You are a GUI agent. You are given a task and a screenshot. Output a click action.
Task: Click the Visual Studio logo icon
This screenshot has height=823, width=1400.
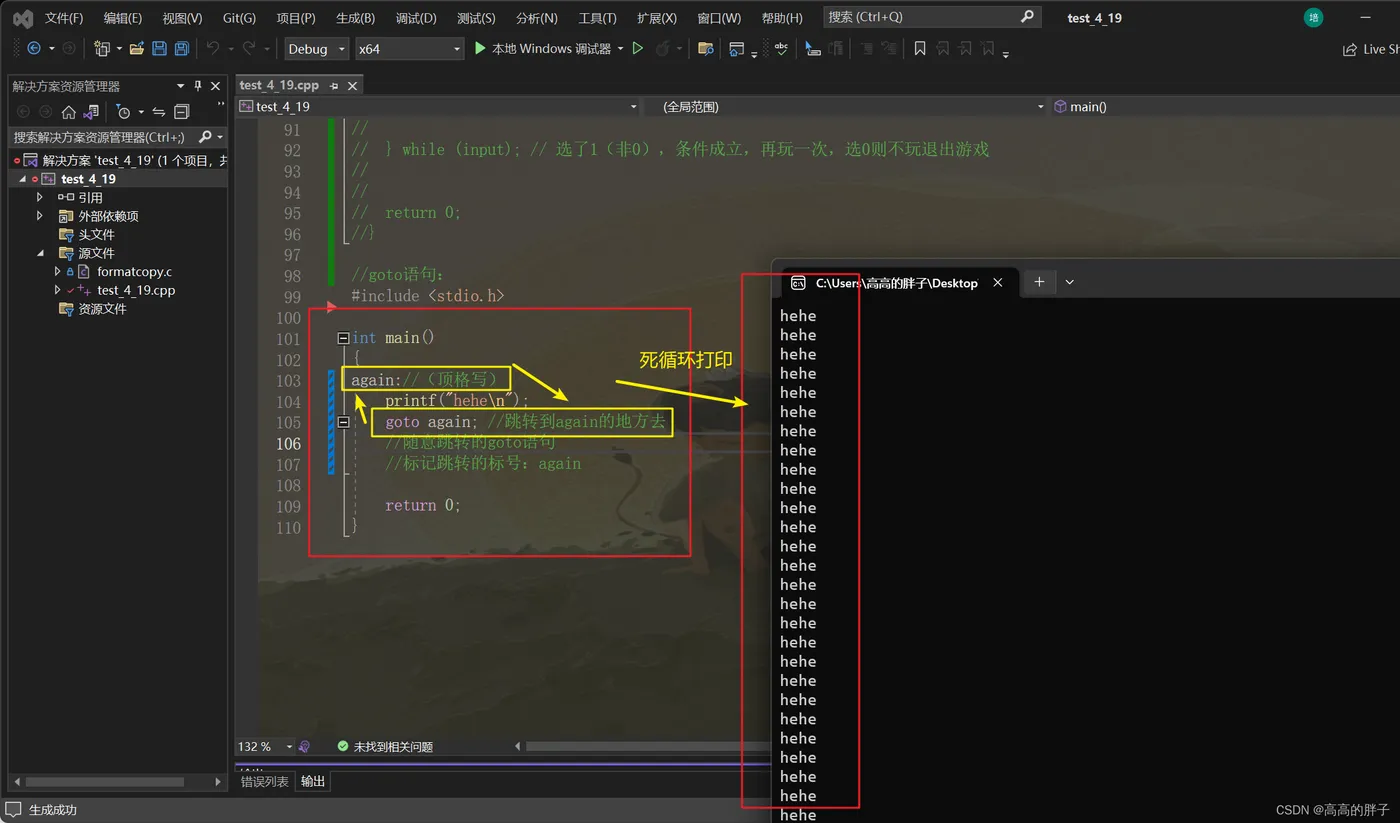(22, 18)
